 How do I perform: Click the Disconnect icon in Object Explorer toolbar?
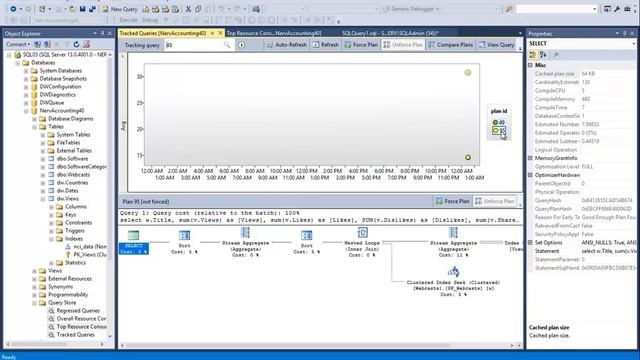47,44
